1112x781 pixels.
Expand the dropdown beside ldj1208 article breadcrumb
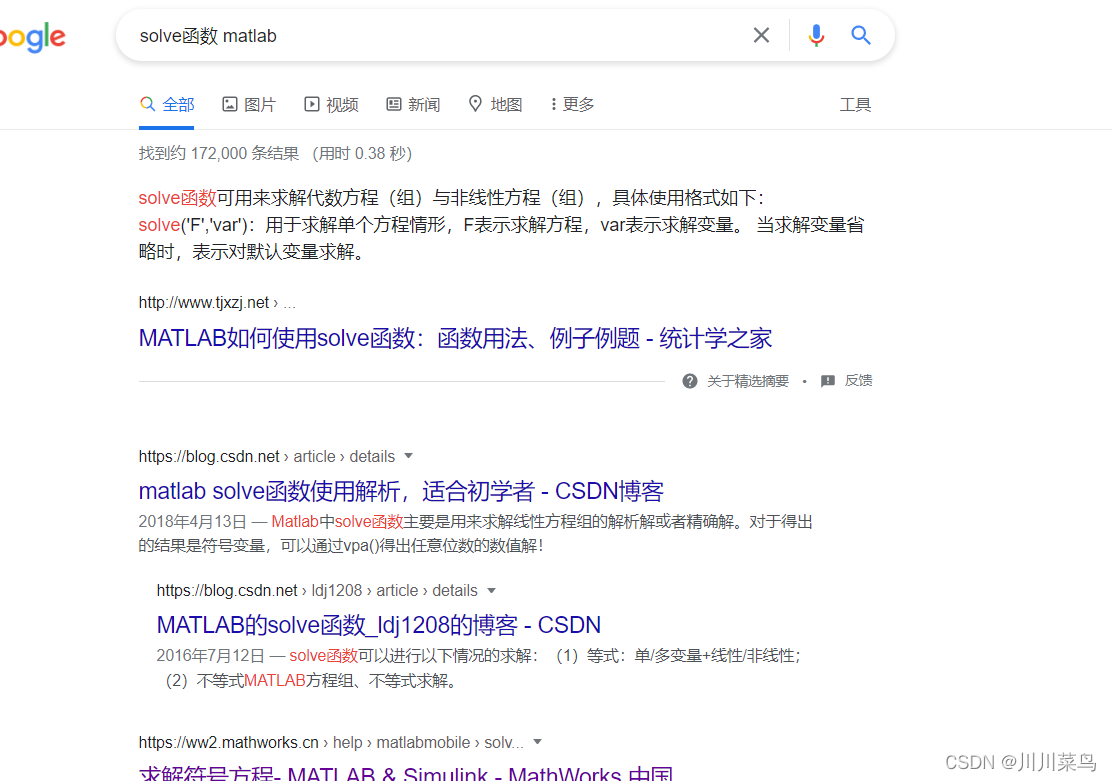(x=492, y=590)
